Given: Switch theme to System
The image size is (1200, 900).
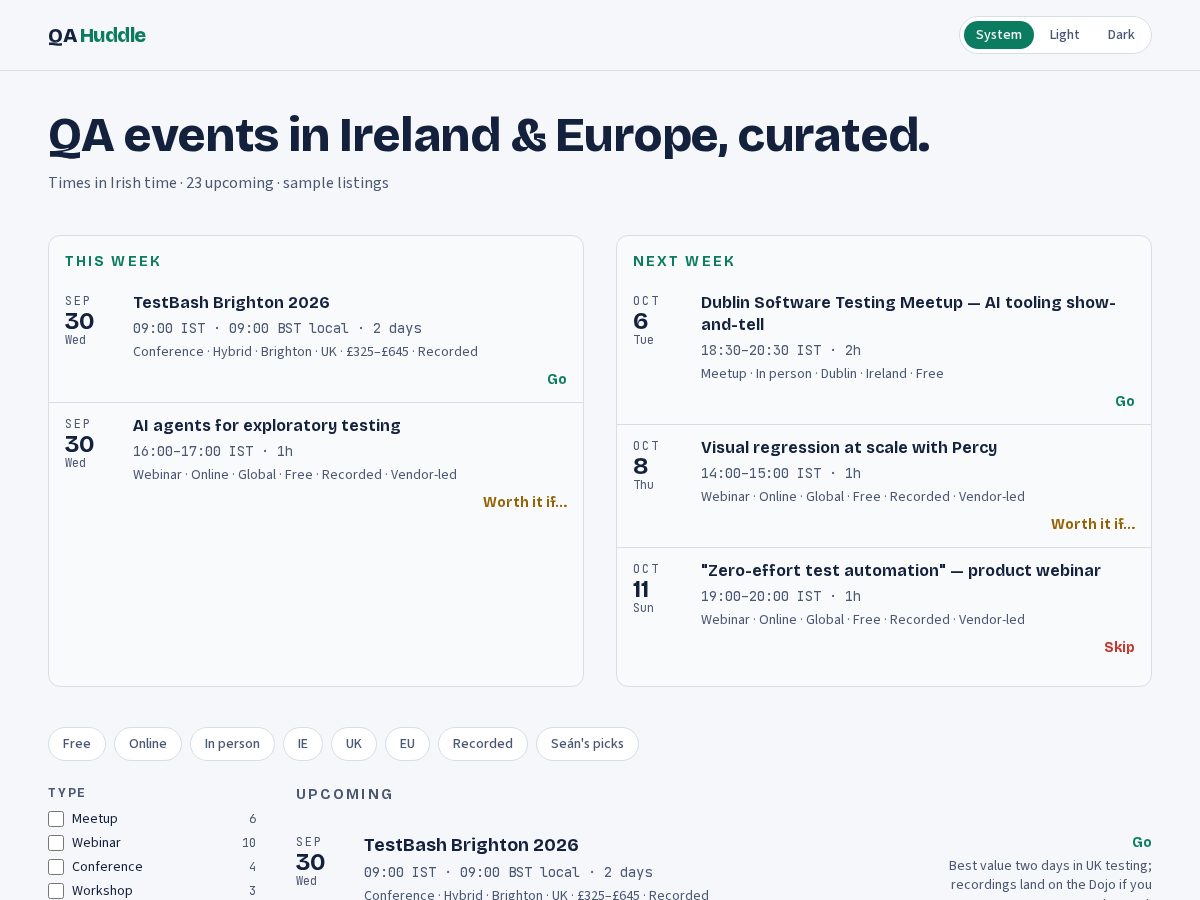Looking at the screenshot, I should pos(998,35).
